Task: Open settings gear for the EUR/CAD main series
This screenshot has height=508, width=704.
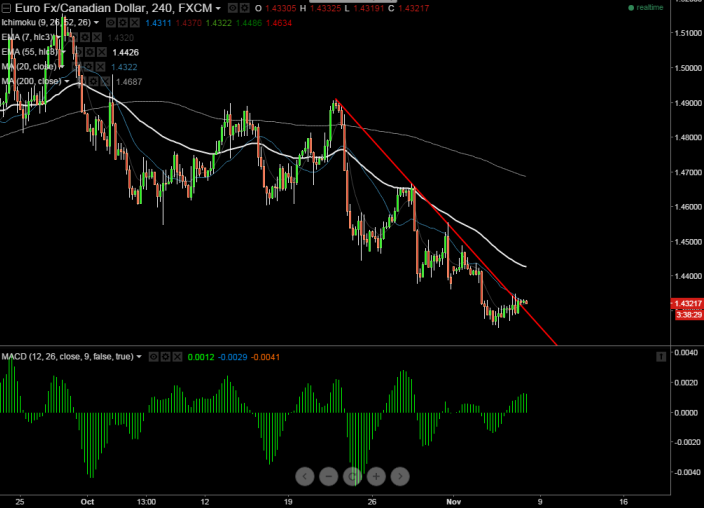Action: (x=244, y=8)
